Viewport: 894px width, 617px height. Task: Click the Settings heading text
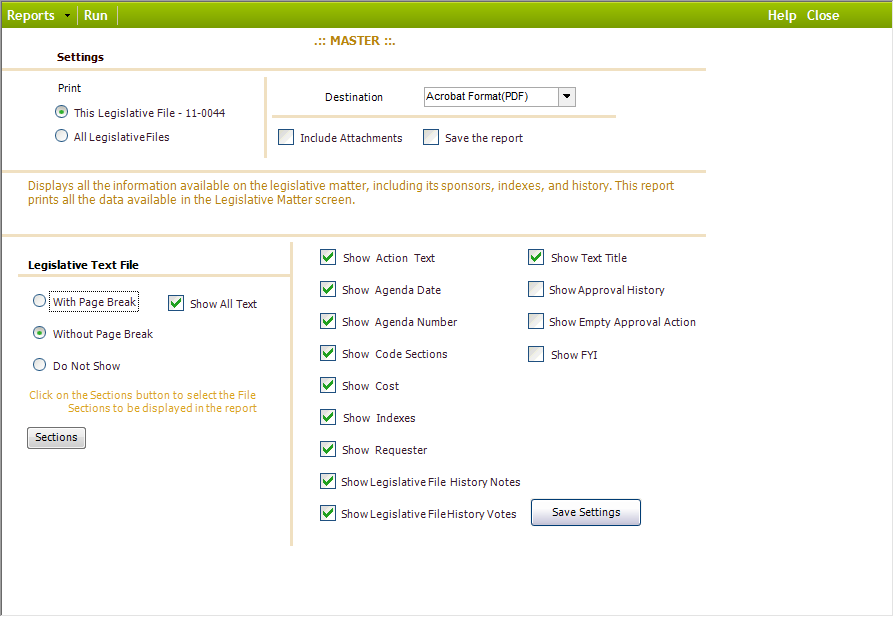click(80, 57)
